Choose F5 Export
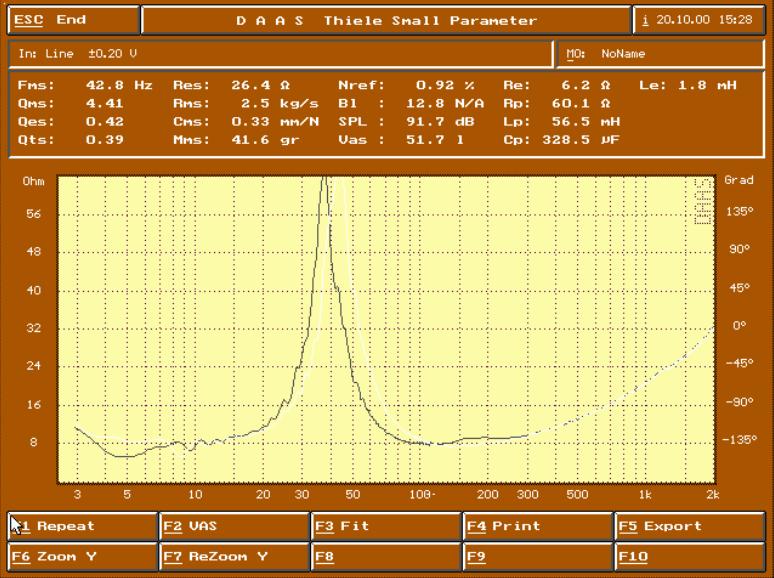Screen dimensions: 774x578 (x=690, y=526)
